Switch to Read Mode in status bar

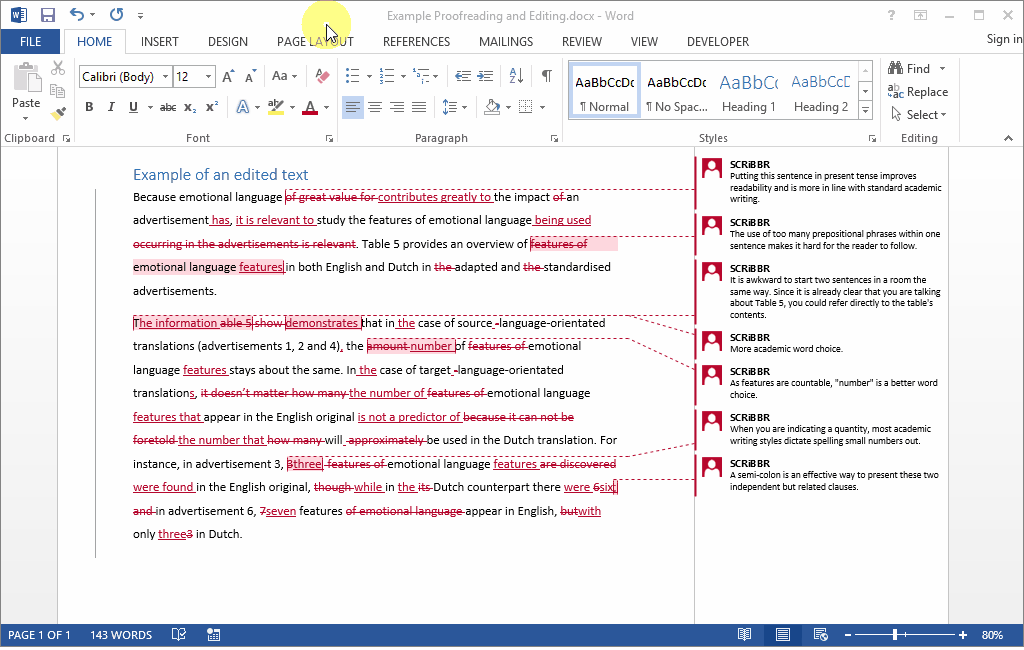point(744,634)
